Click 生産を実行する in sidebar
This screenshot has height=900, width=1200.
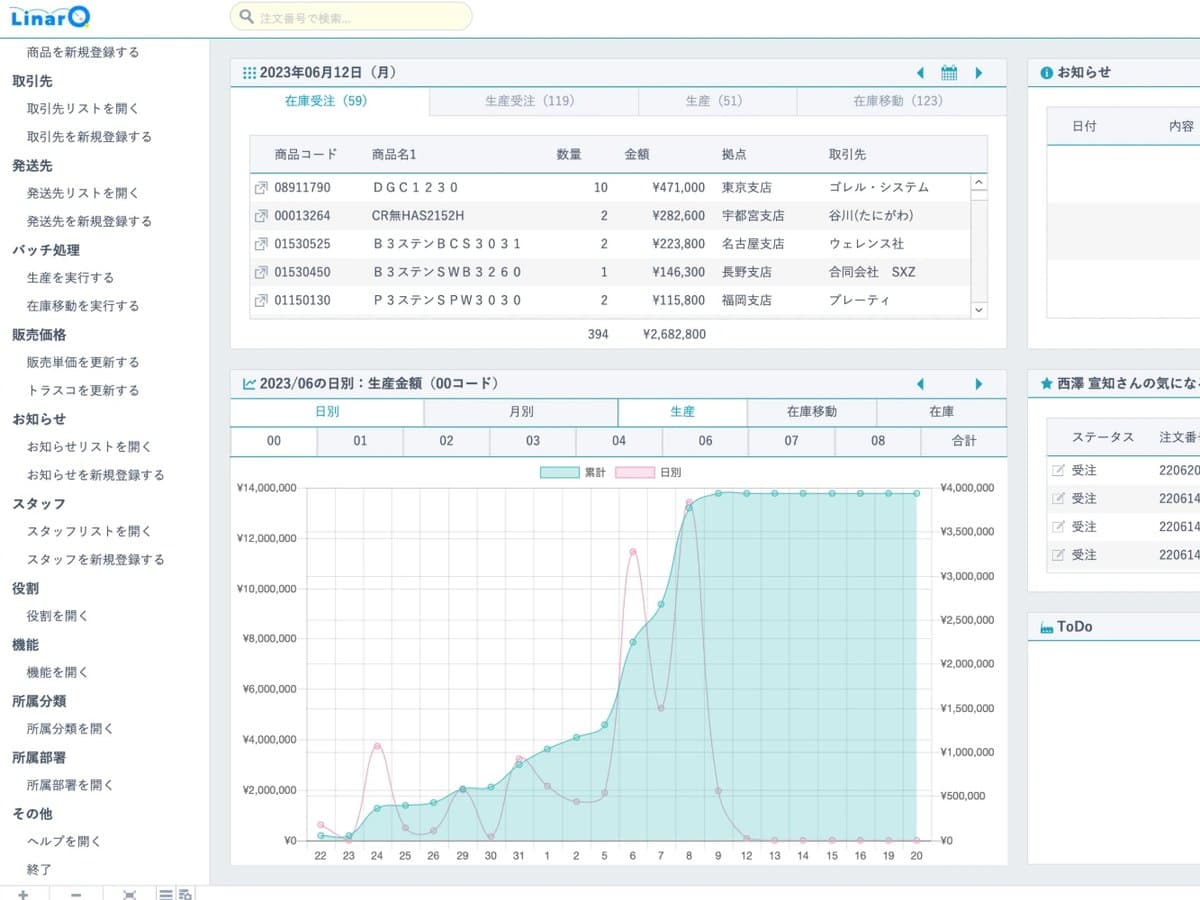click(x=71, y=278)
